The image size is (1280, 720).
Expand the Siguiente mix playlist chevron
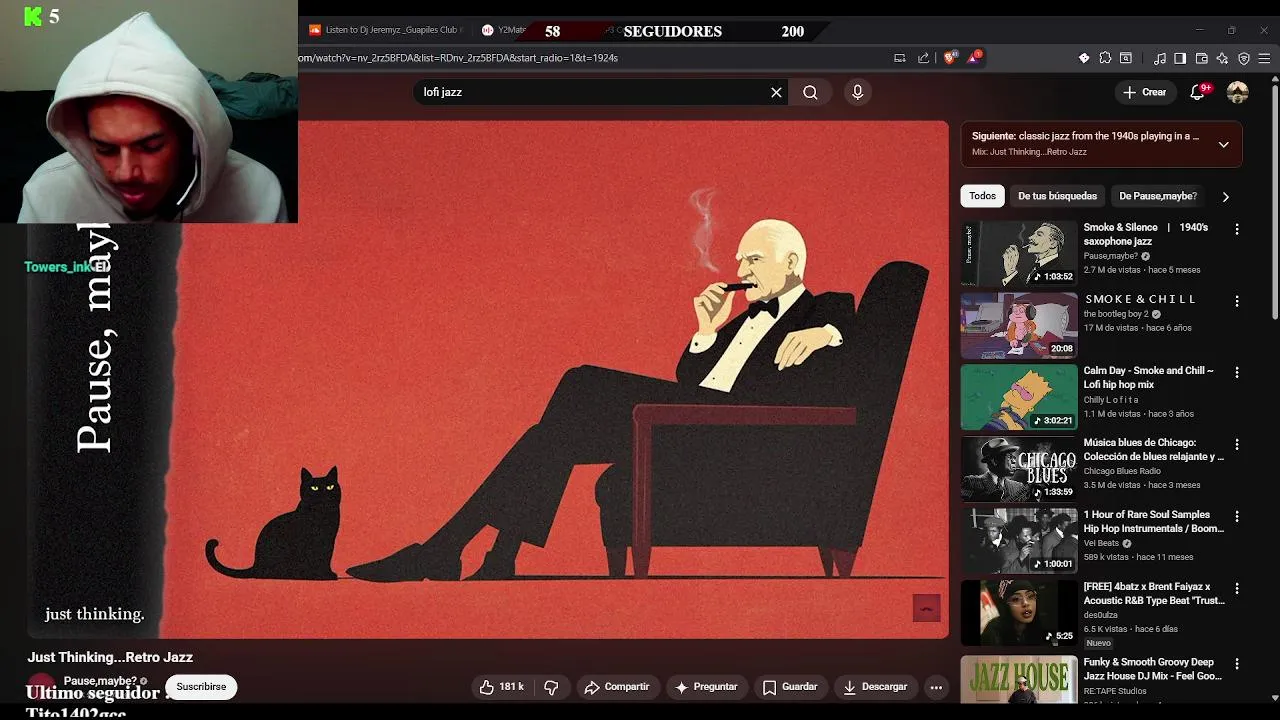1223,144
